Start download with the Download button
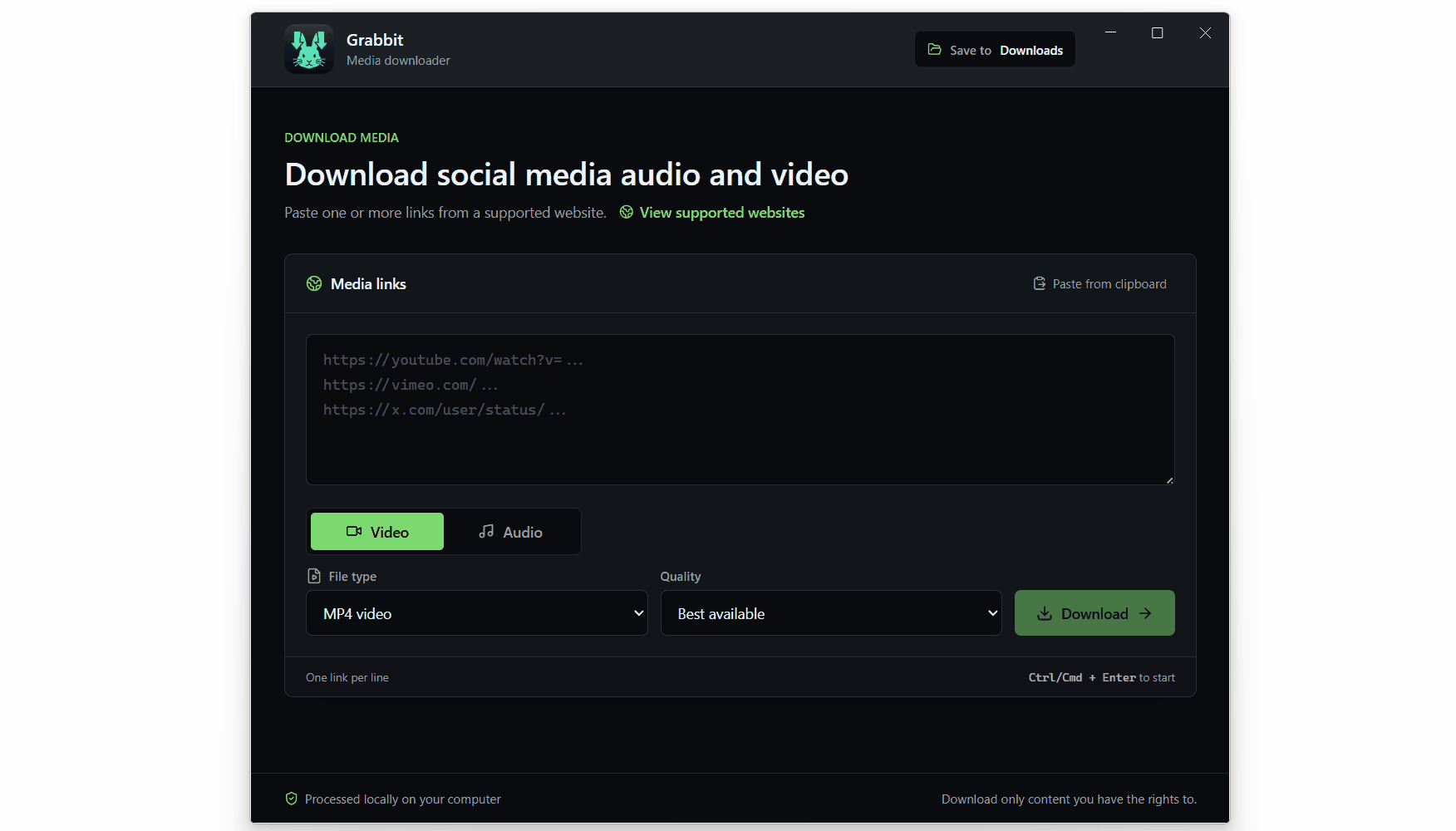This screenshot has height=831, width=1456. tap(1094, 613)
